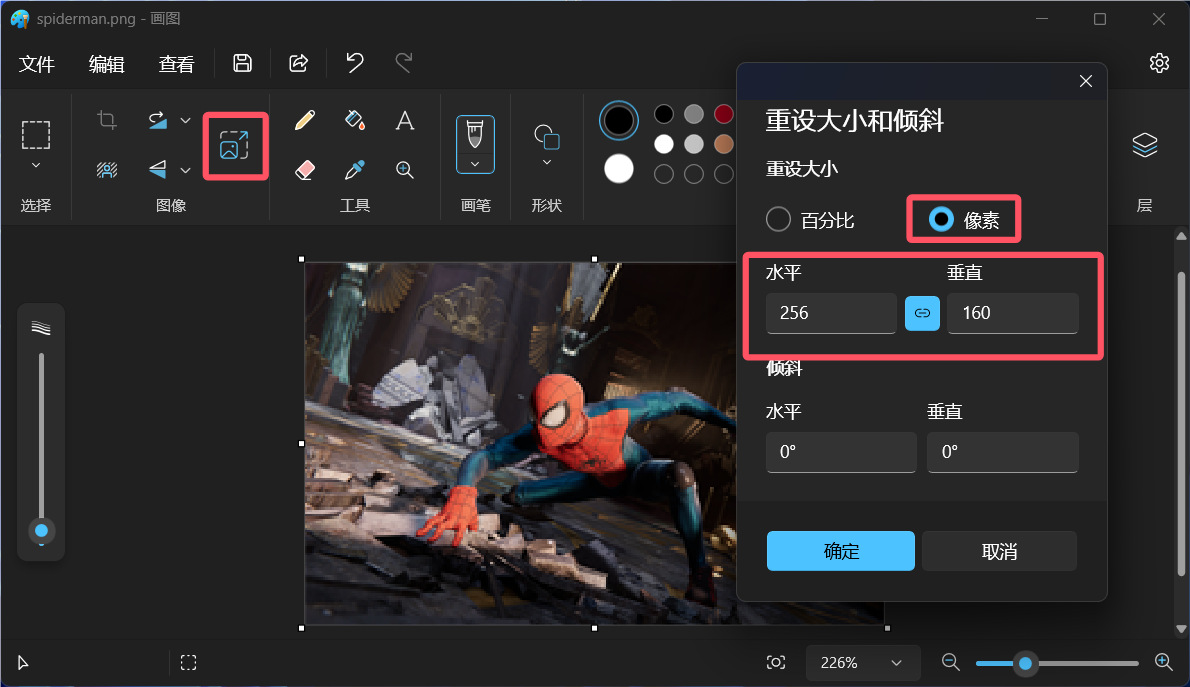Click the save disk icon
The height and width of the screenshot is (687, 1190).
tap(242, 63)
